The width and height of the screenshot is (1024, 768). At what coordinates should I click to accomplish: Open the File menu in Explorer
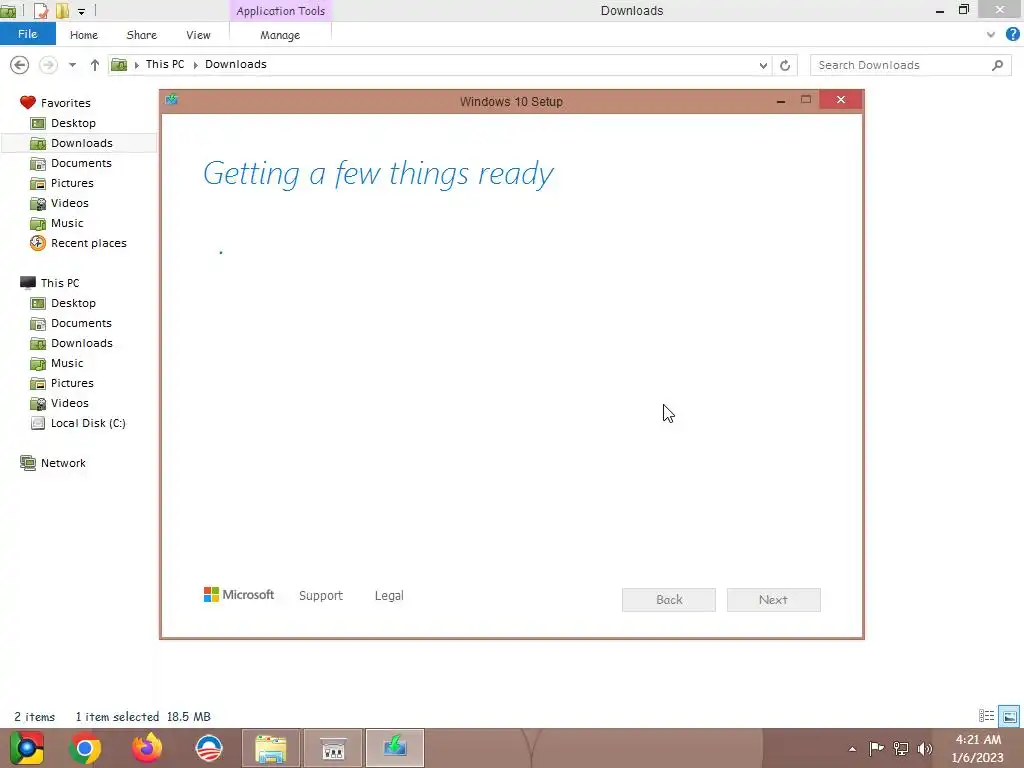tap(27, 34)
